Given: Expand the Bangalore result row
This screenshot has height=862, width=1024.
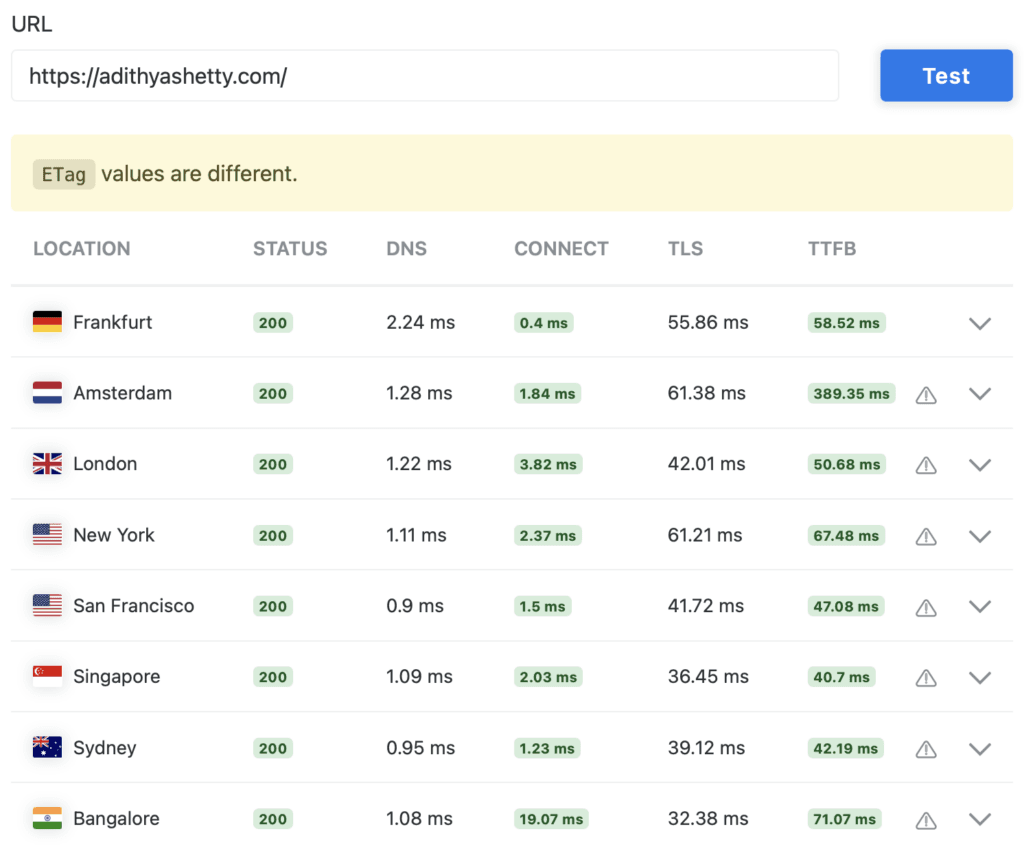Looking at the screenshot, I should coord(980,820).
